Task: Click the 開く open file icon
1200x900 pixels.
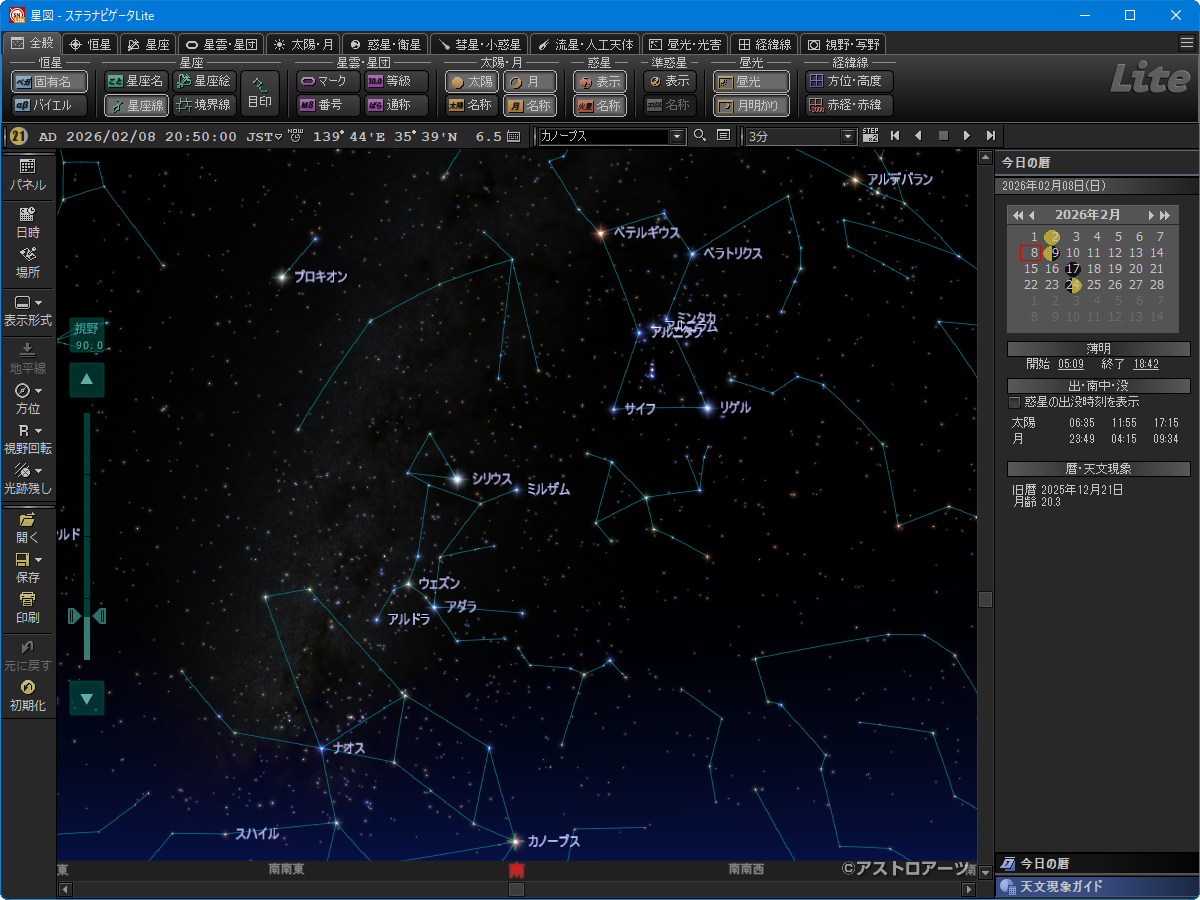Action: (x=27, y=520)
